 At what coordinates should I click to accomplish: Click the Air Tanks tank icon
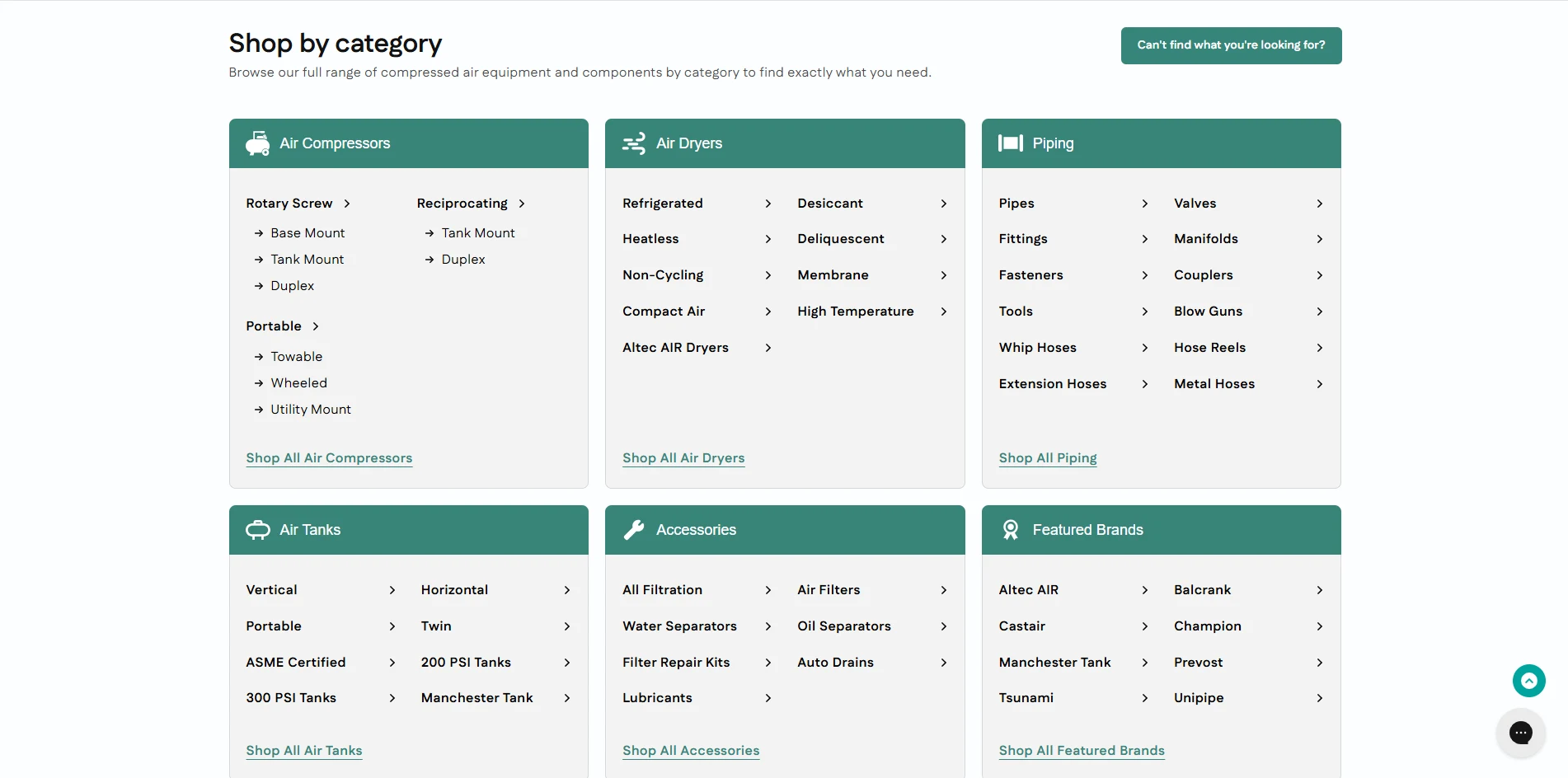[x=258, y=530]
